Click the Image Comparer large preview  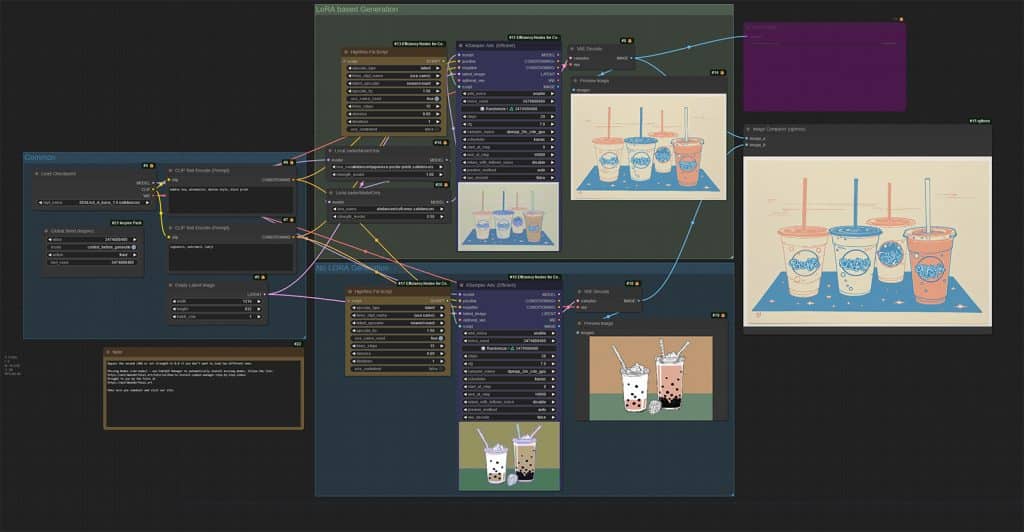click(867, 242)
